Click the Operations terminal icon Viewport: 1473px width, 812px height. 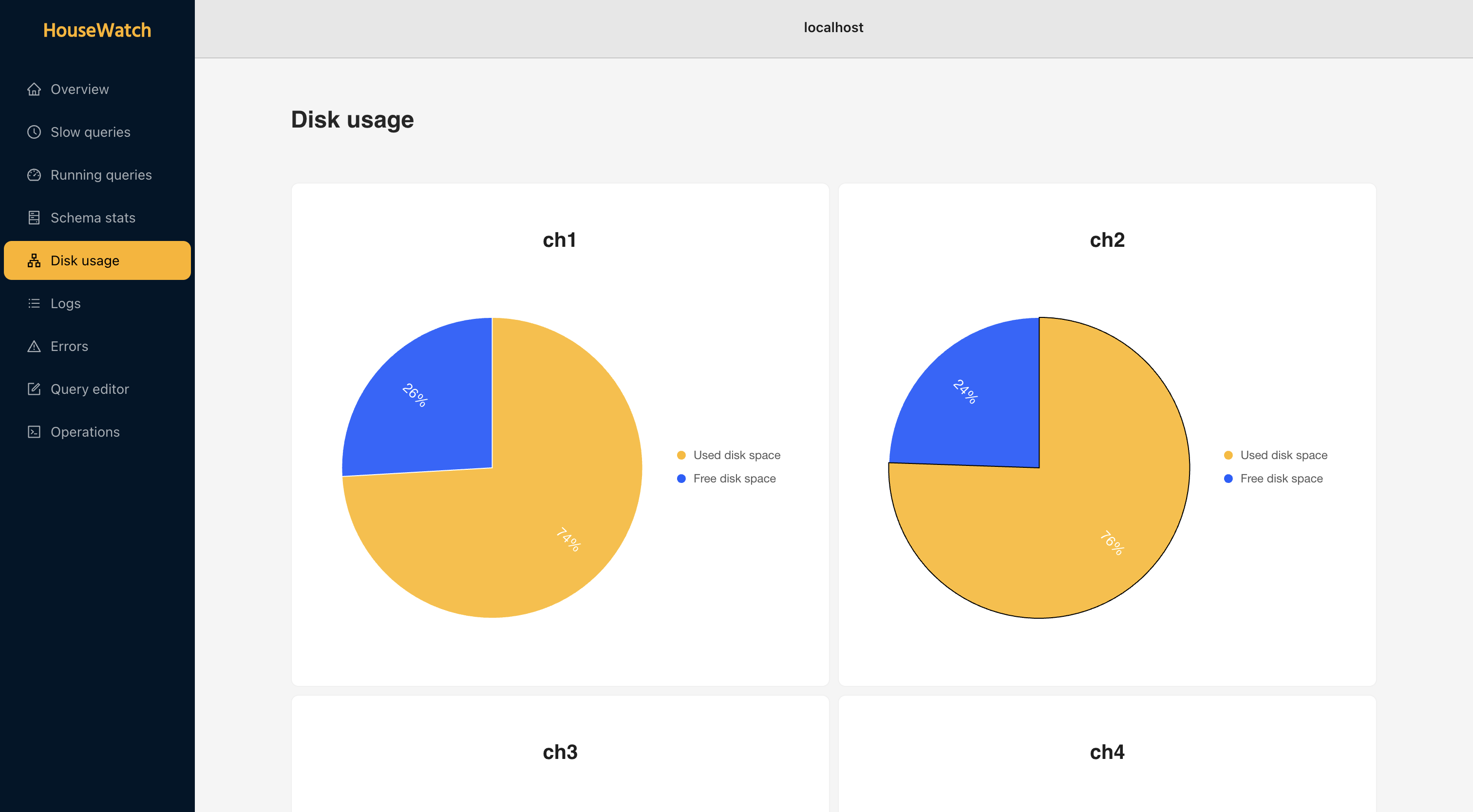point(34,432)
